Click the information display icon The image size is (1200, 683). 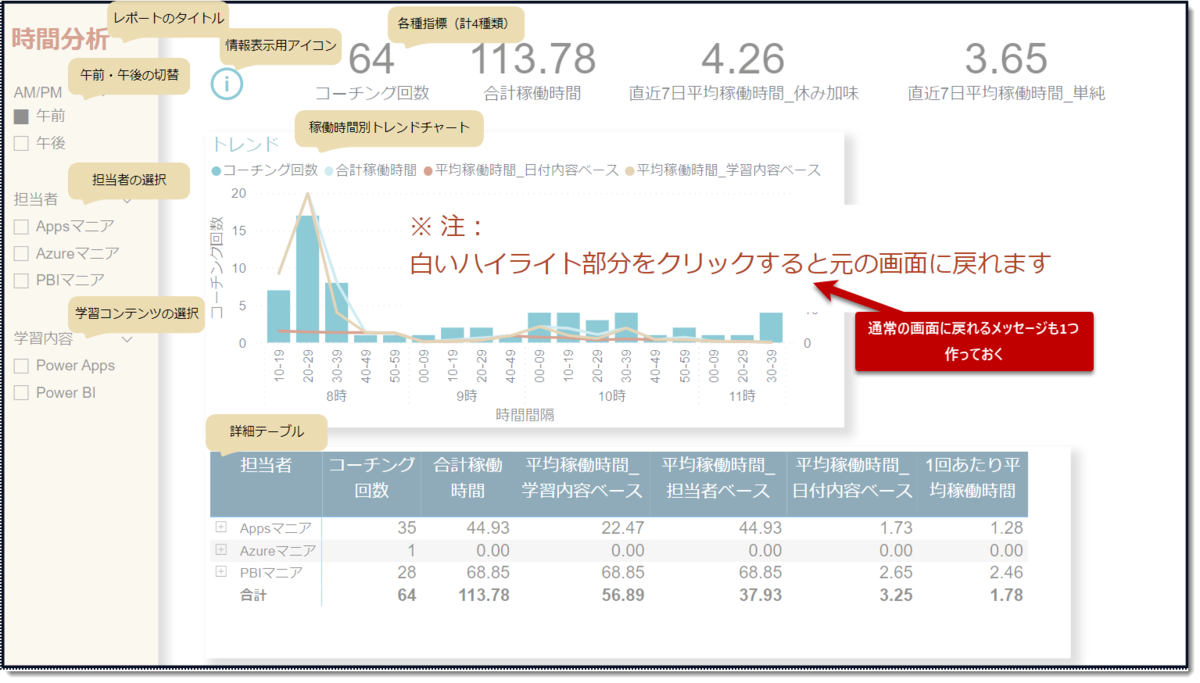point(228,84)
